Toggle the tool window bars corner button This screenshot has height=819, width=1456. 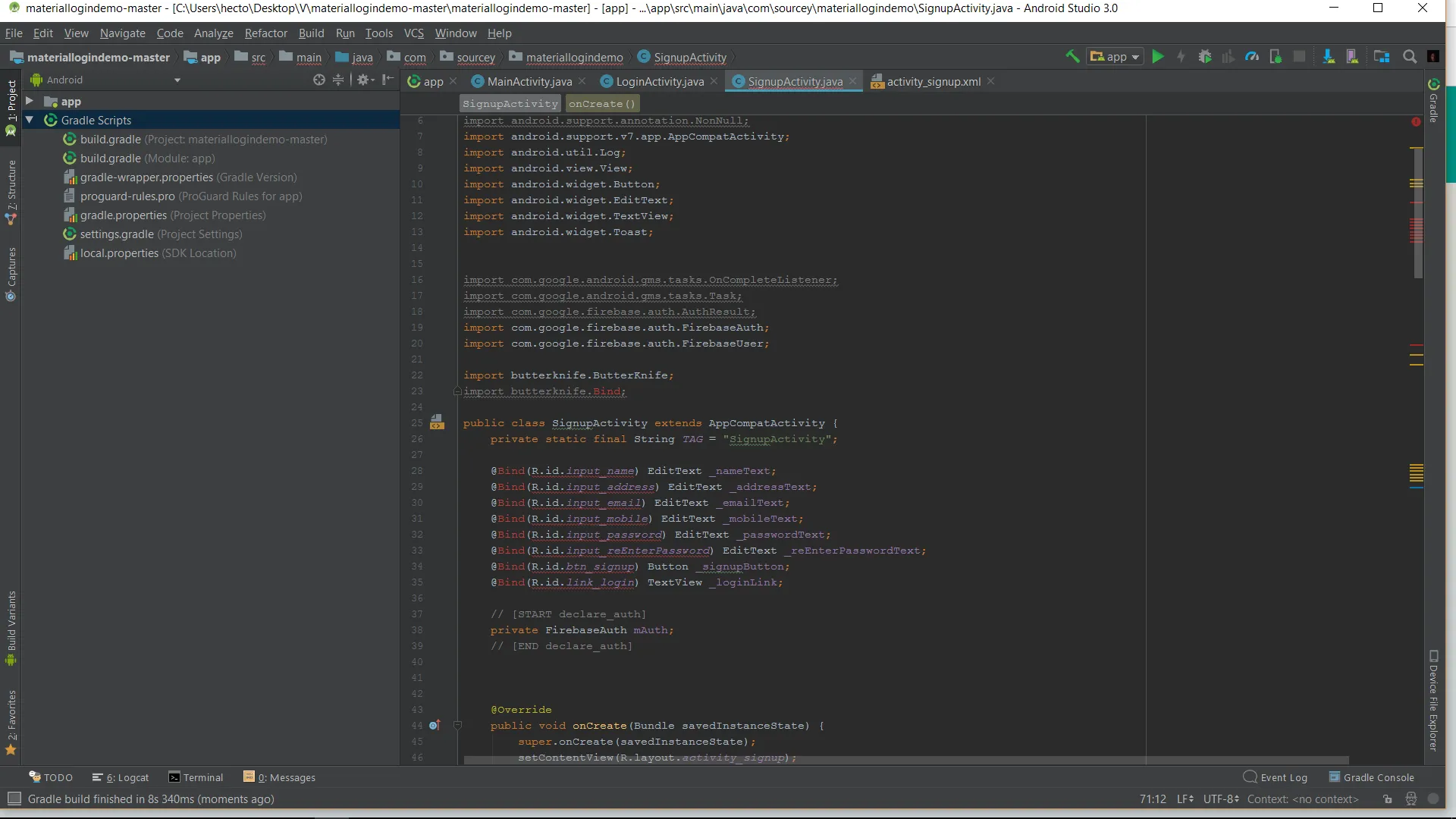[x=14, y=799]
